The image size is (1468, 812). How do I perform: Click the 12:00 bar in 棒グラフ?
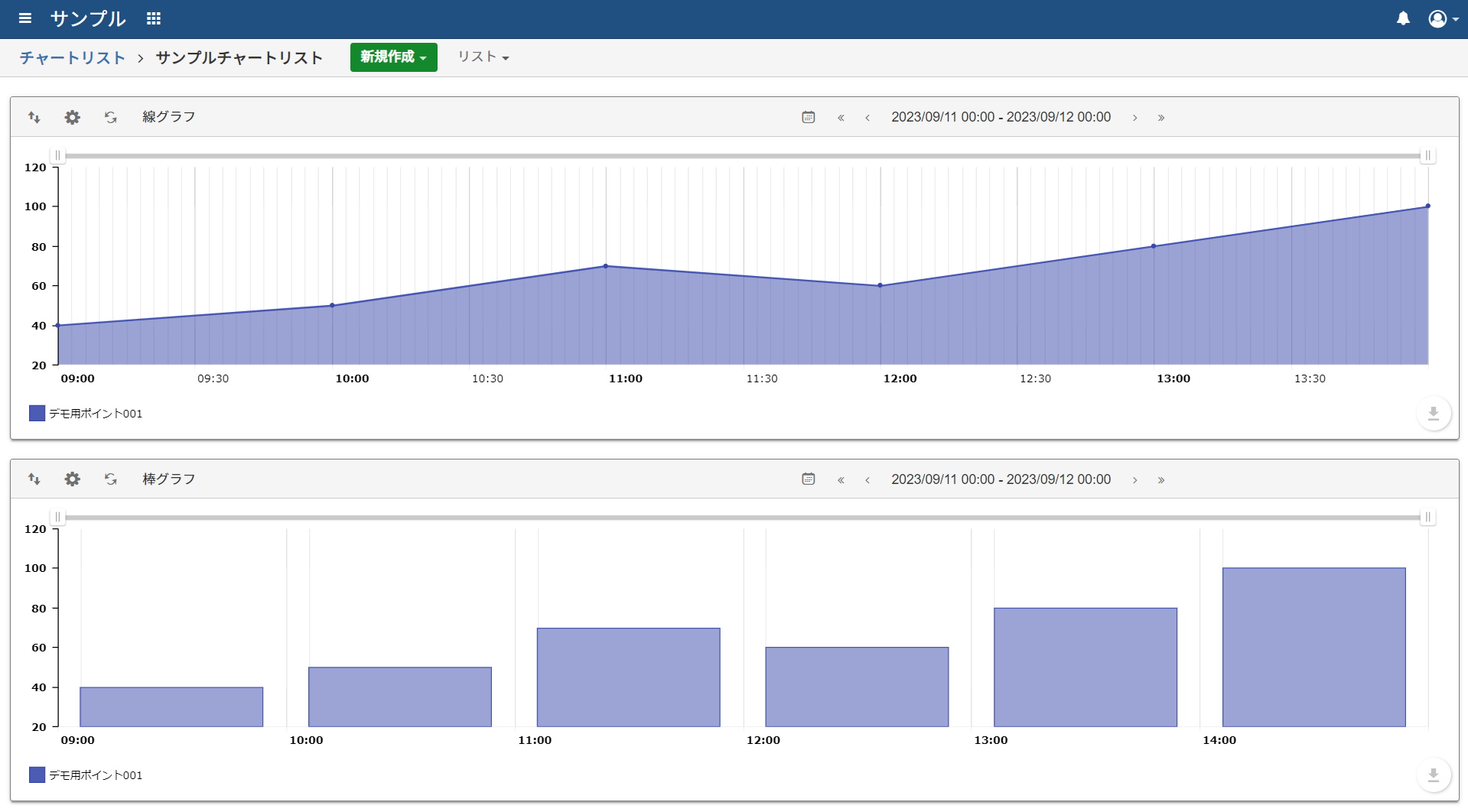click(857, 687)
